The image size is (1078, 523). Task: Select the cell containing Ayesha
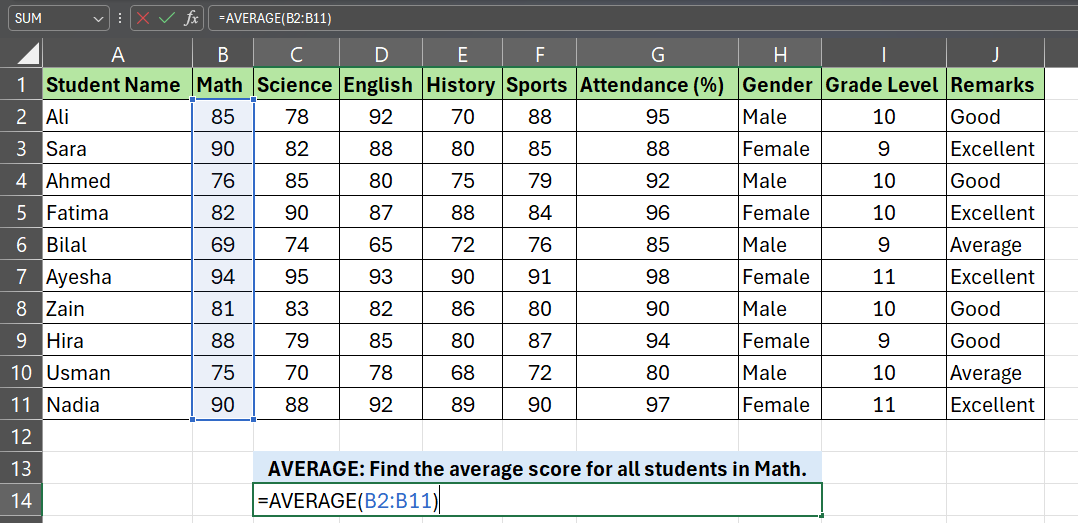coord(118,276)
